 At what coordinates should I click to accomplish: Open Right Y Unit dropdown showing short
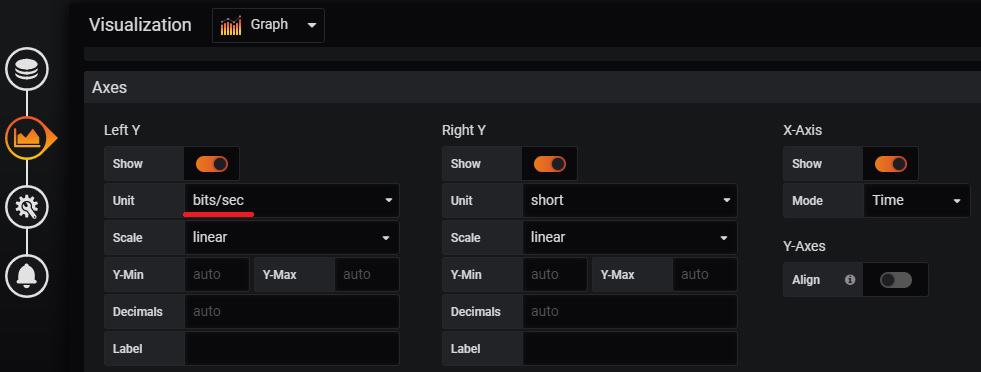630,201
